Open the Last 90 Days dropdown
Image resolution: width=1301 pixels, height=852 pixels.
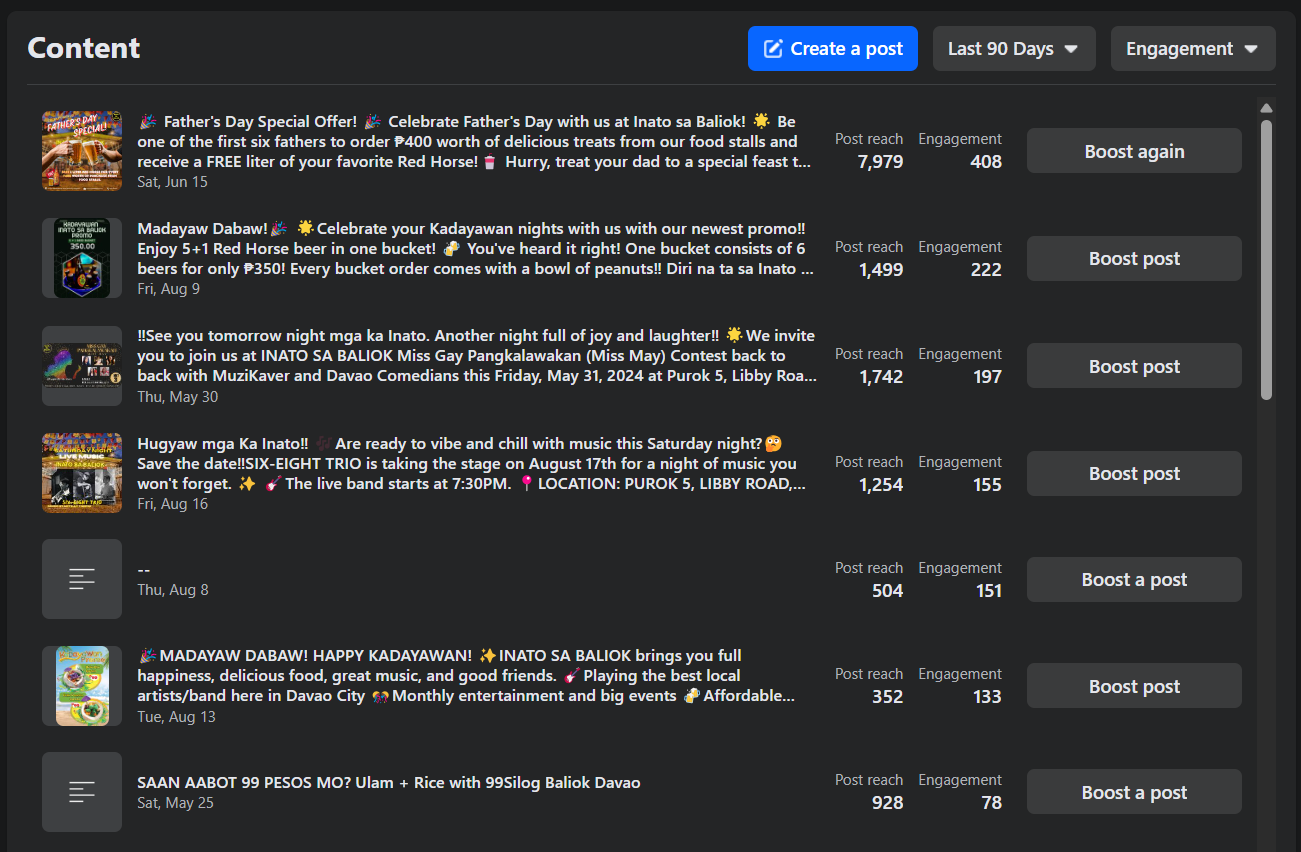pos(1014,49)
